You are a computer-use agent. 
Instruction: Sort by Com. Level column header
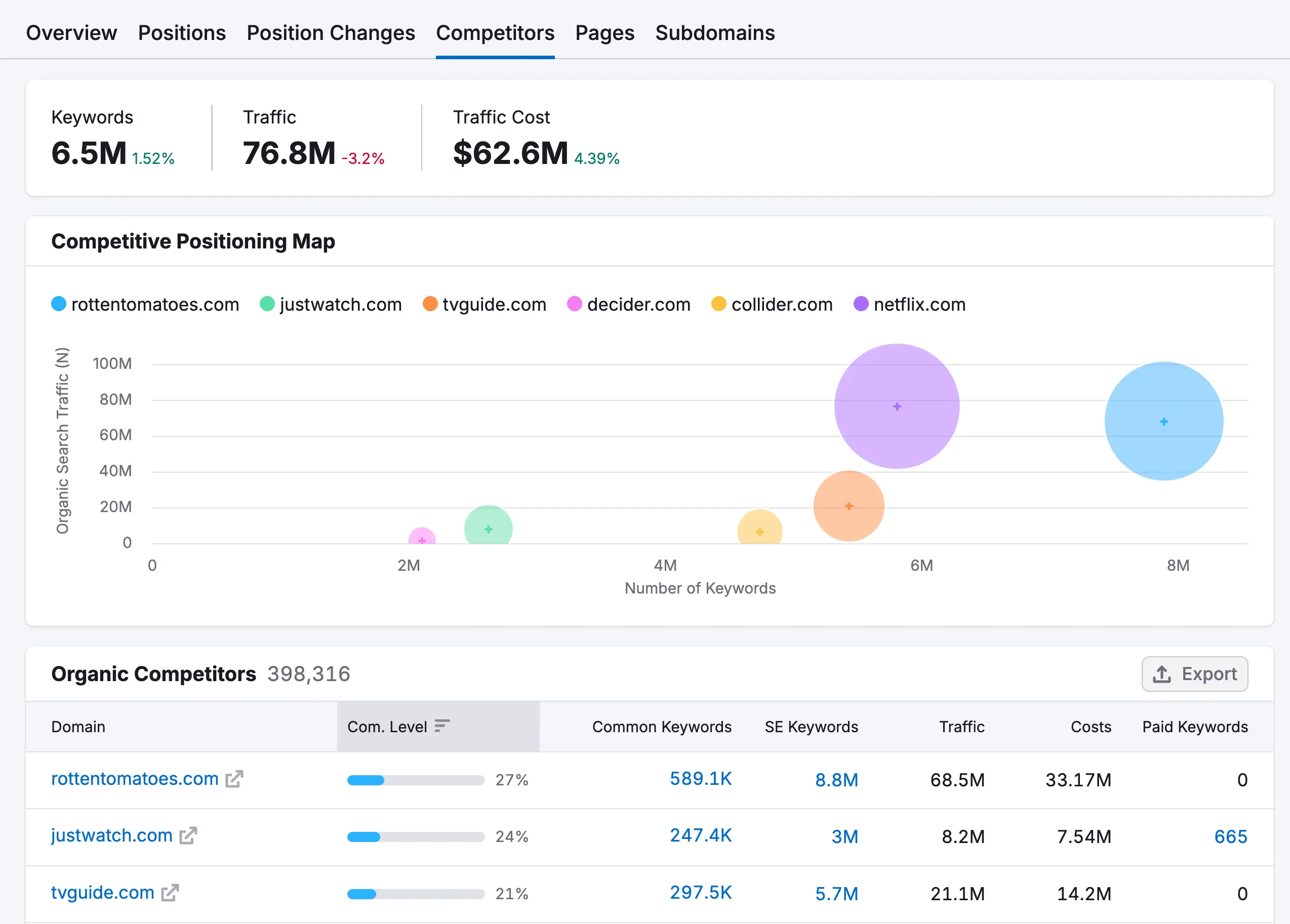click(x=387, y=727)
